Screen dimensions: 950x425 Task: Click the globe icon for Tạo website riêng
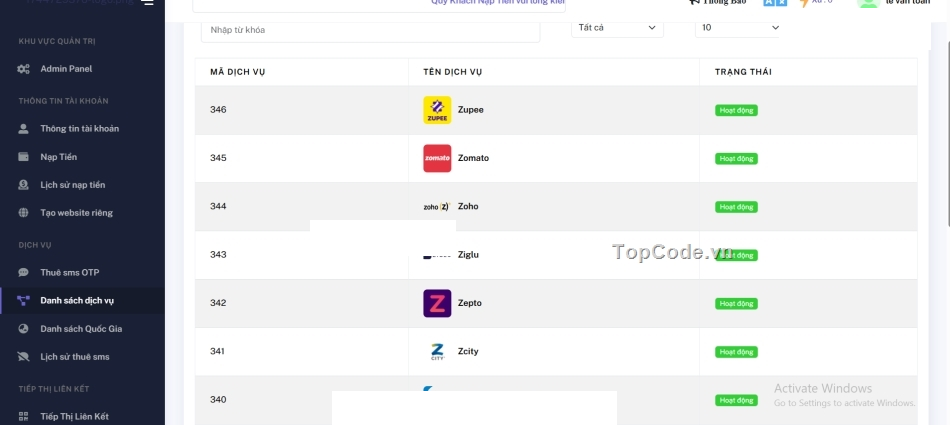[x=24, y=213]
